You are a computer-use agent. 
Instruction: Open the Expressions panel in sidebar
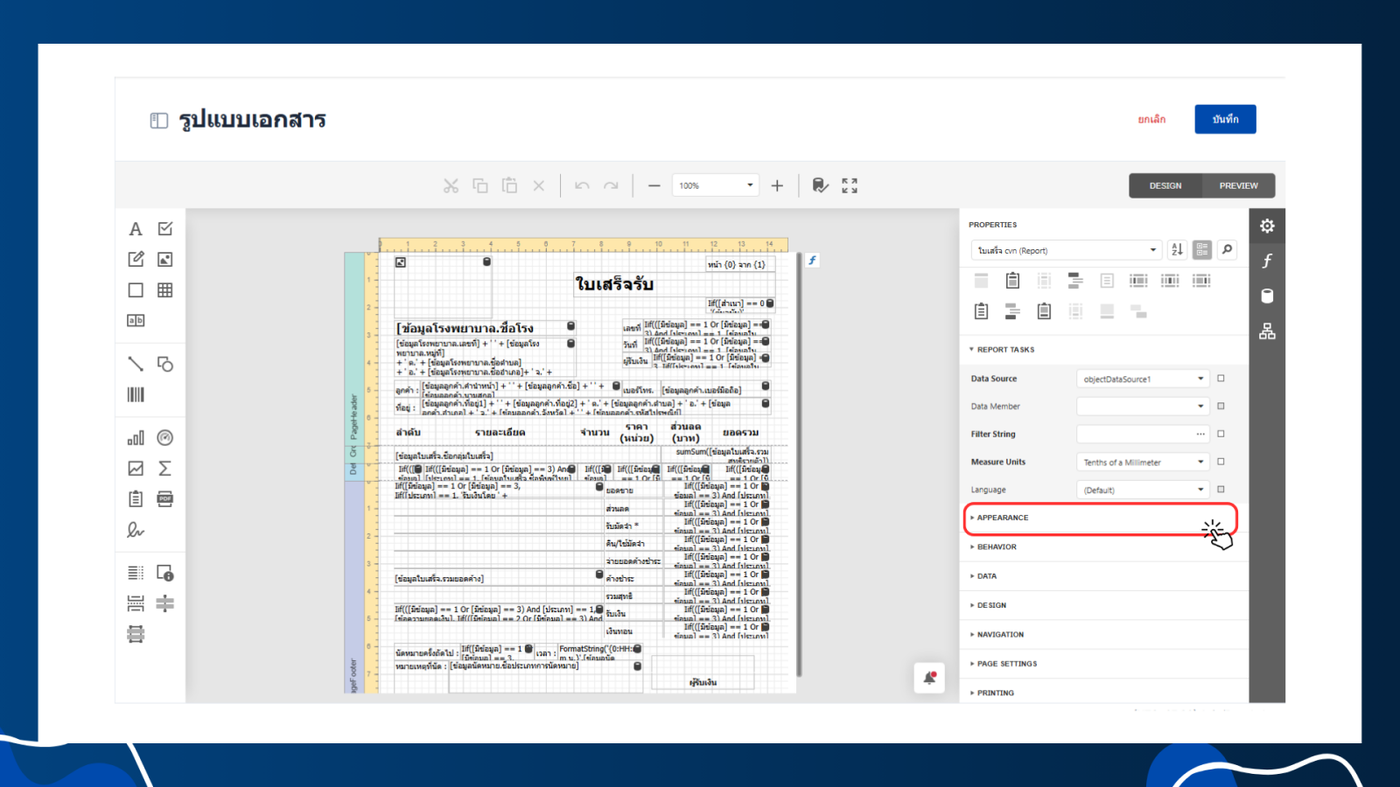[x=1267, y=261]
